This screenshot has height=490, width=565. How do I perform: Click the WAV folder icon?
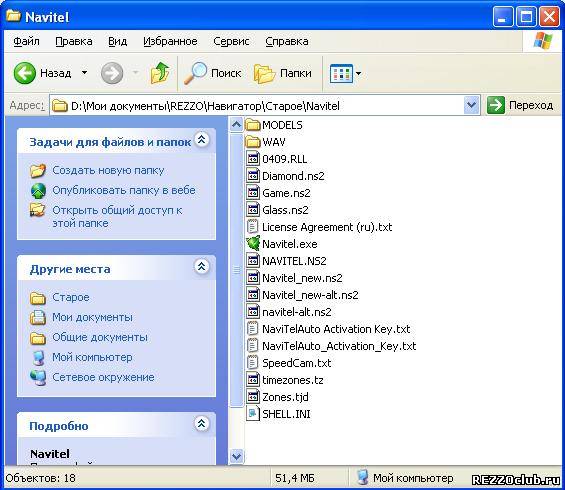pos(253,142)
